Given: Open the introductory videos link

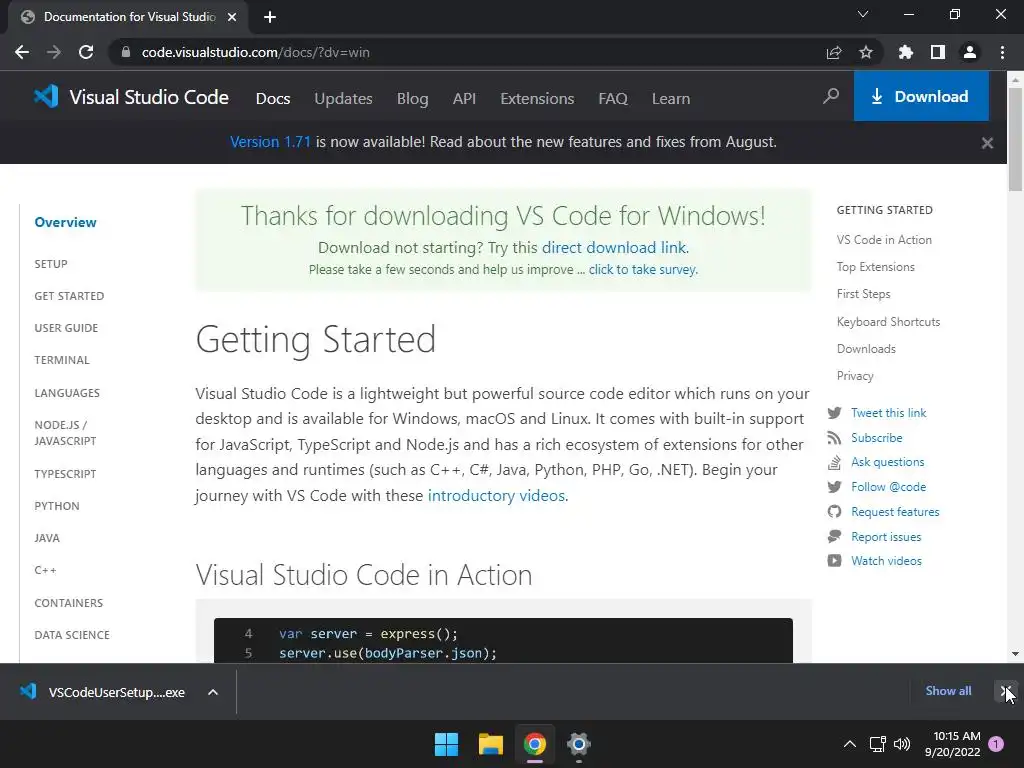Looking at the screenshot, I should (x=496, y=495).
